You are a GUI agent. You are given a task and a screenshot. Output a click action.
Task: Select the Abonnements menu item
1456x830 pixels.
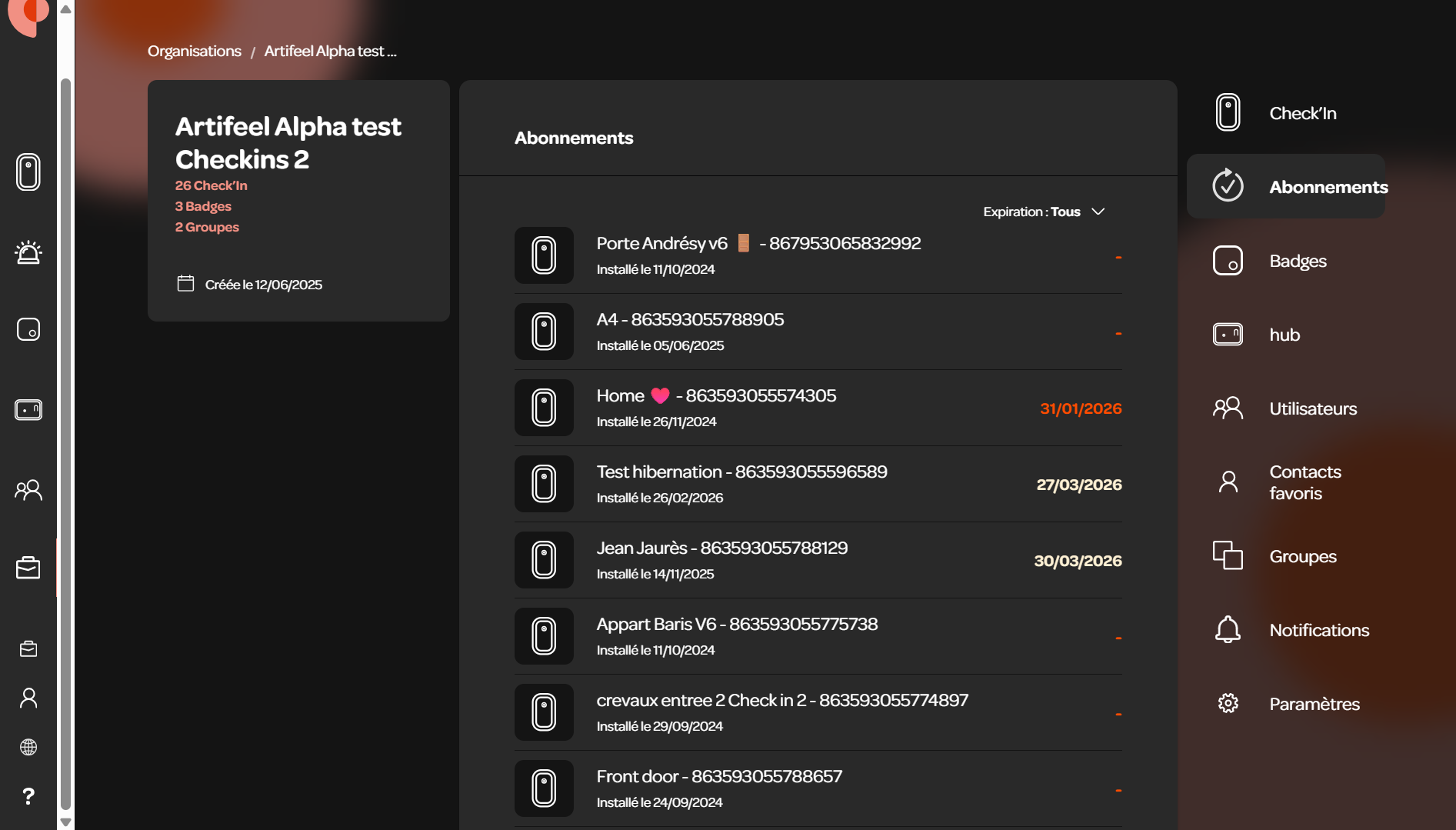[1286, 186]
